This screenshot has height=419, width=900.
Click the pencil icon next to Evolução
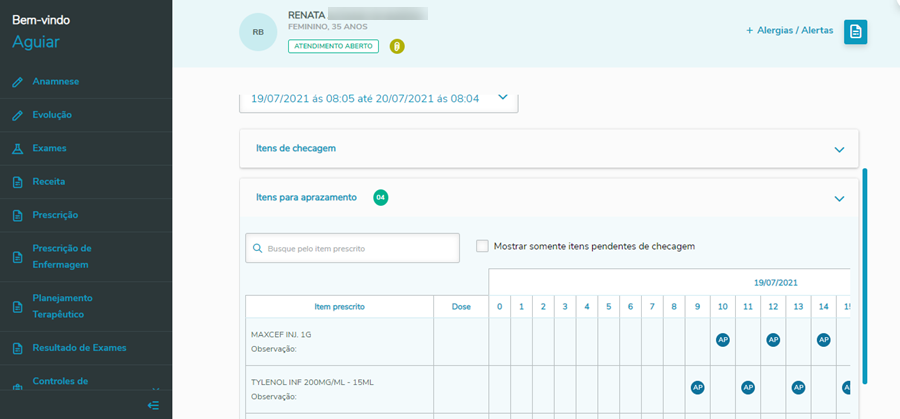(x=18, y=115)
